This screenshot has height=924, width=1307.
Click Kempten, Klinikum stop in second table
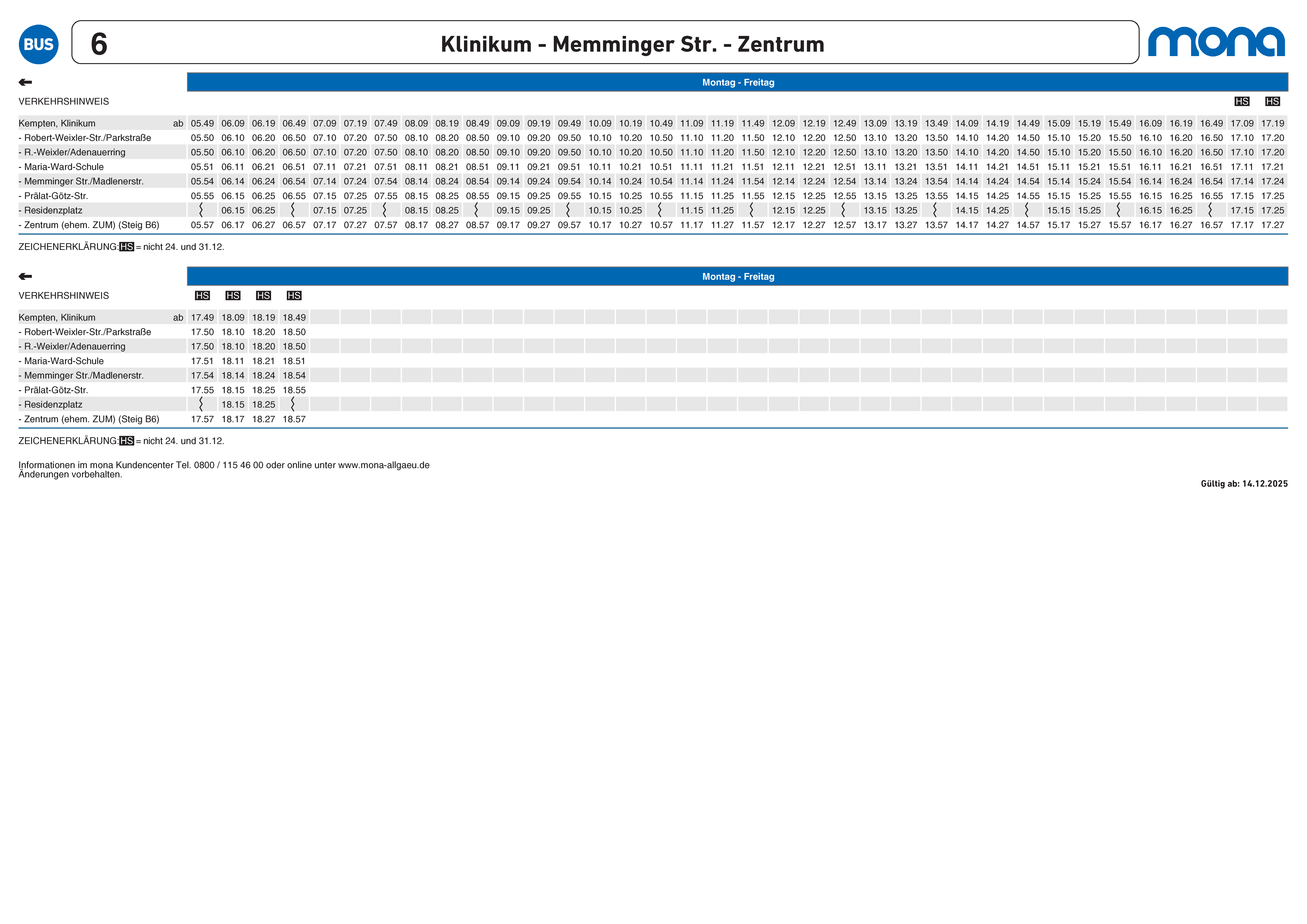(57, 317)
